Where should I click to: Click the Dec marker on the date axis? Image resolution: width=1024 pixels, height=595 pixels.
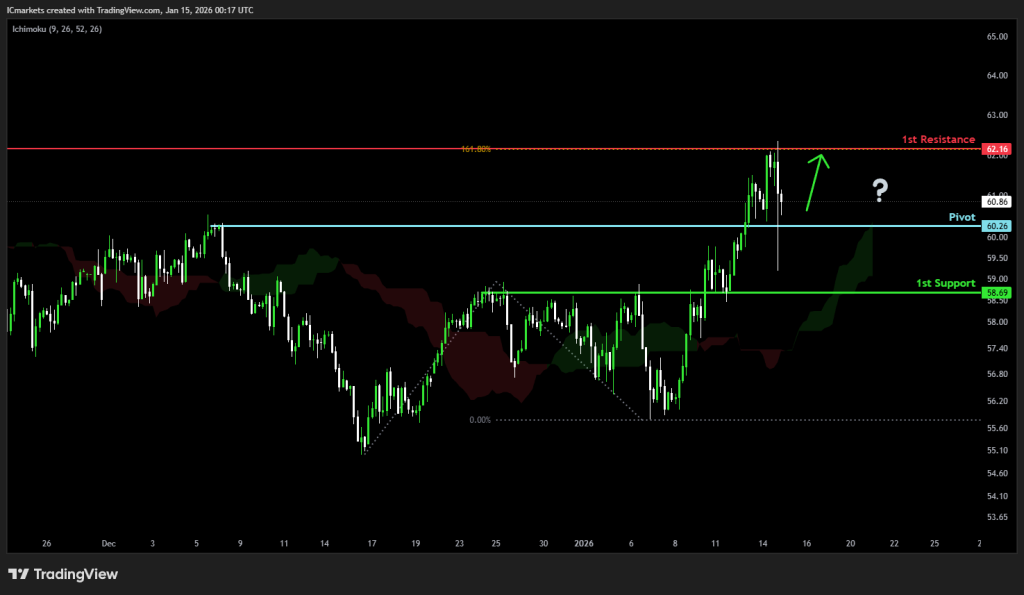click(x=108, y=544)
